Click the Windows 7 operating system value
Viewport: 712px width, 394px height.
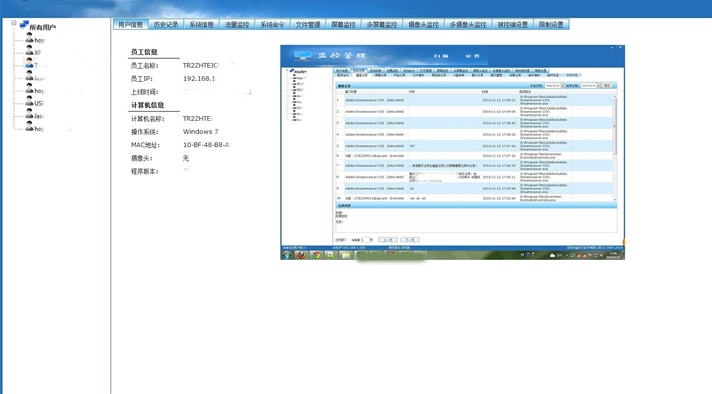click(201, 132)
